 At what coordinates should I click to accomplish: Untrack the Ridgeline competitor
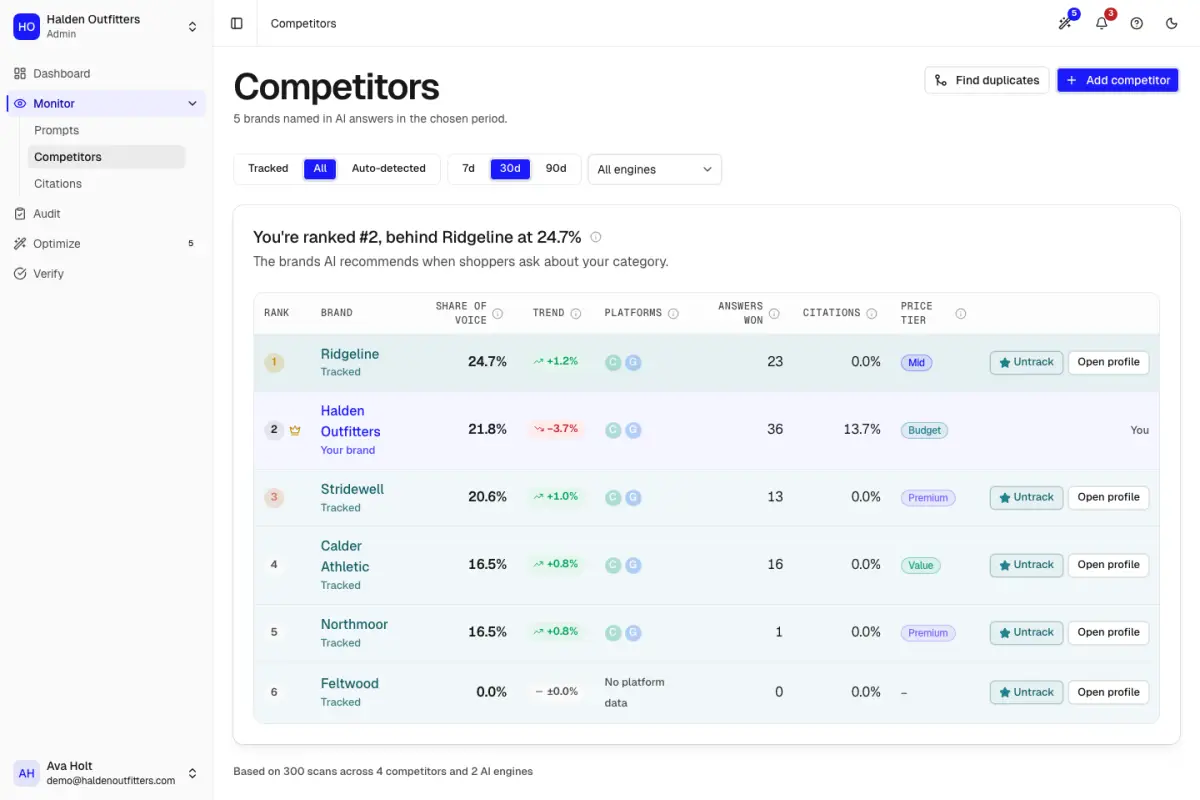click(1026, 362)
